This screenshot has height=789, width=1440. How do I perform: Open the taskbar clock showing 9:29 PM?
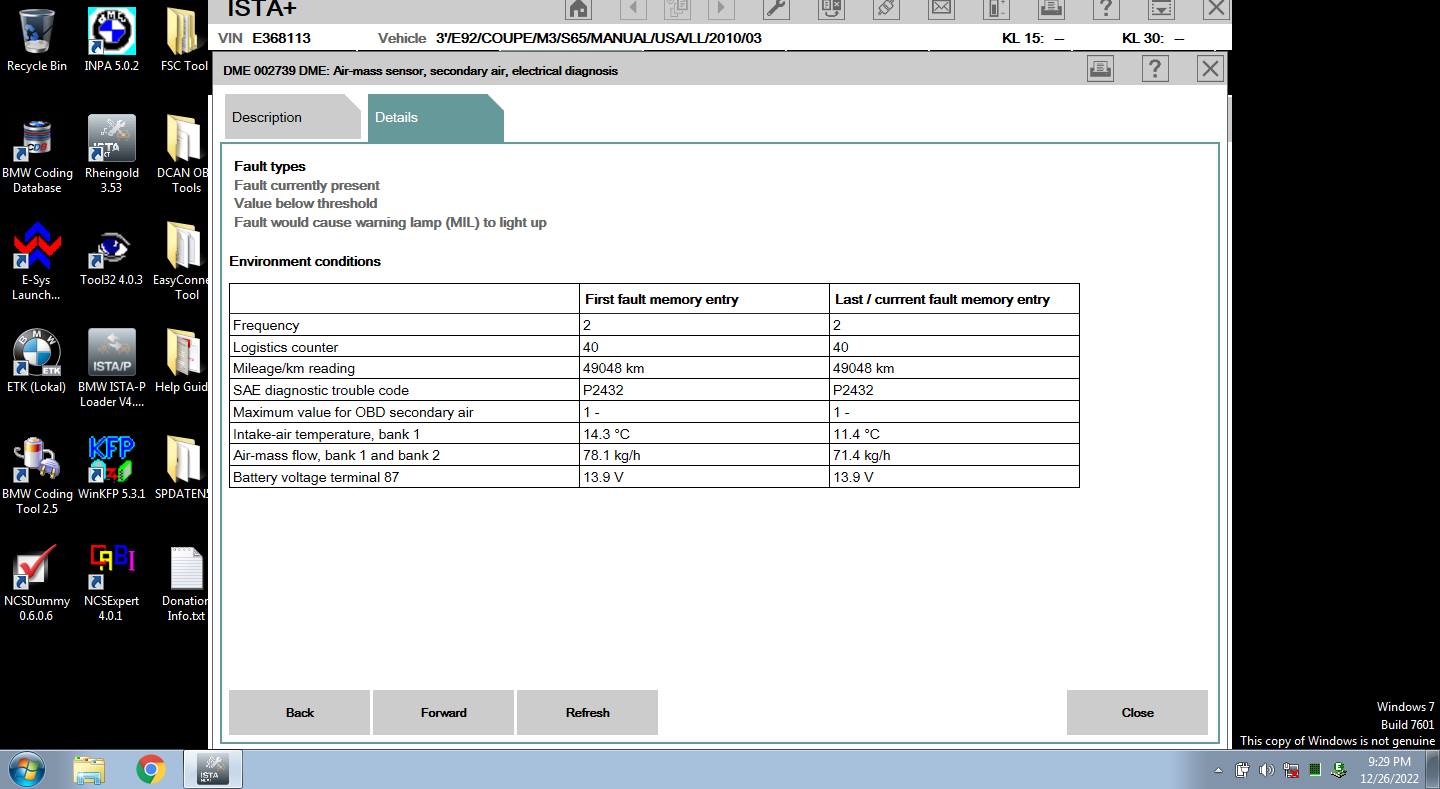(x=1389, y=769)
